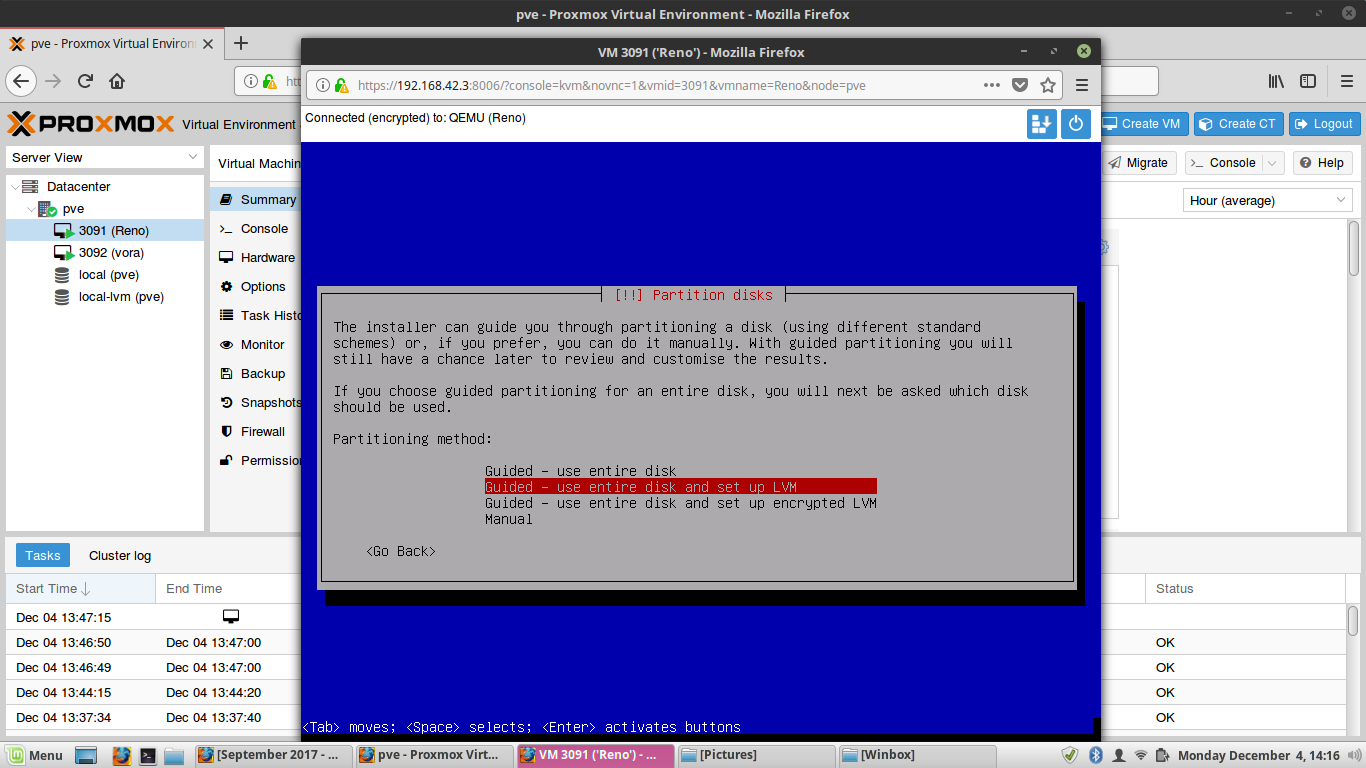Sort tasks by Start Time column
The image size is (1366, 768).
(80, 588)
